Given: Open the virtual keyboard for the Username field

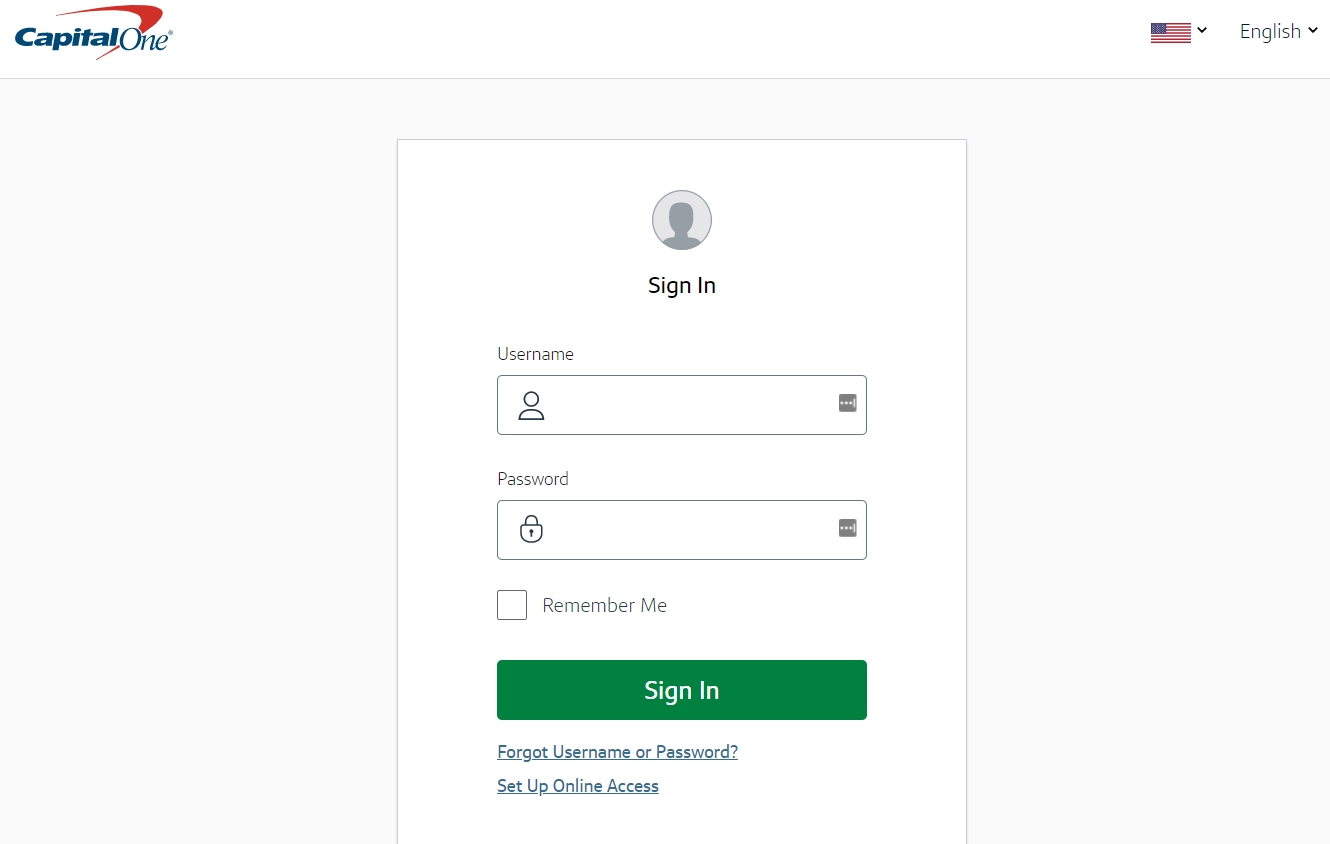Looking at the screenshot, I should 847,402.
